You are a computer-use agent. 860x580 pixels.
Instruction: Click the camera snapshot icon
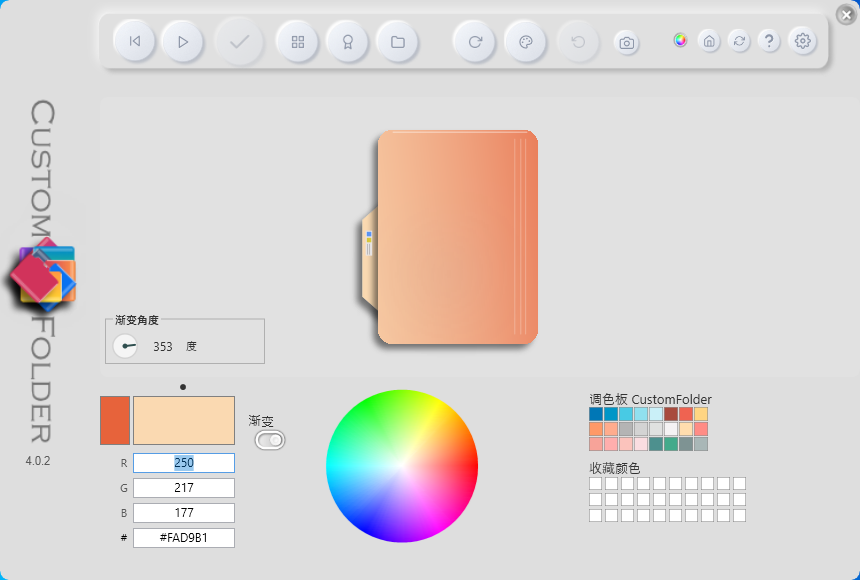(x=626, y=43)
